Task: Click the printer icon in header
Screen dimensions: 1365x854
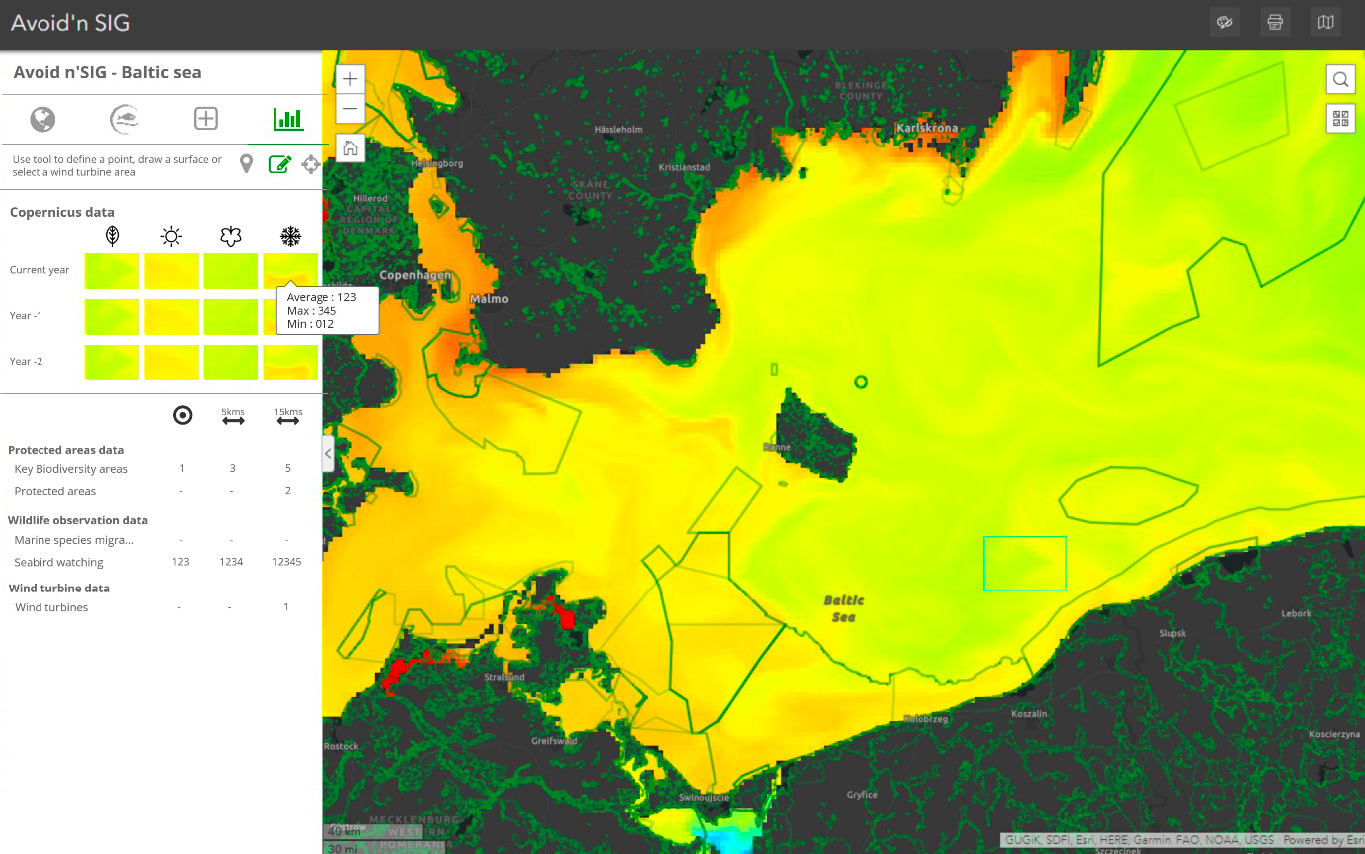Action: pyautogui.click(x=1275, y=22)
